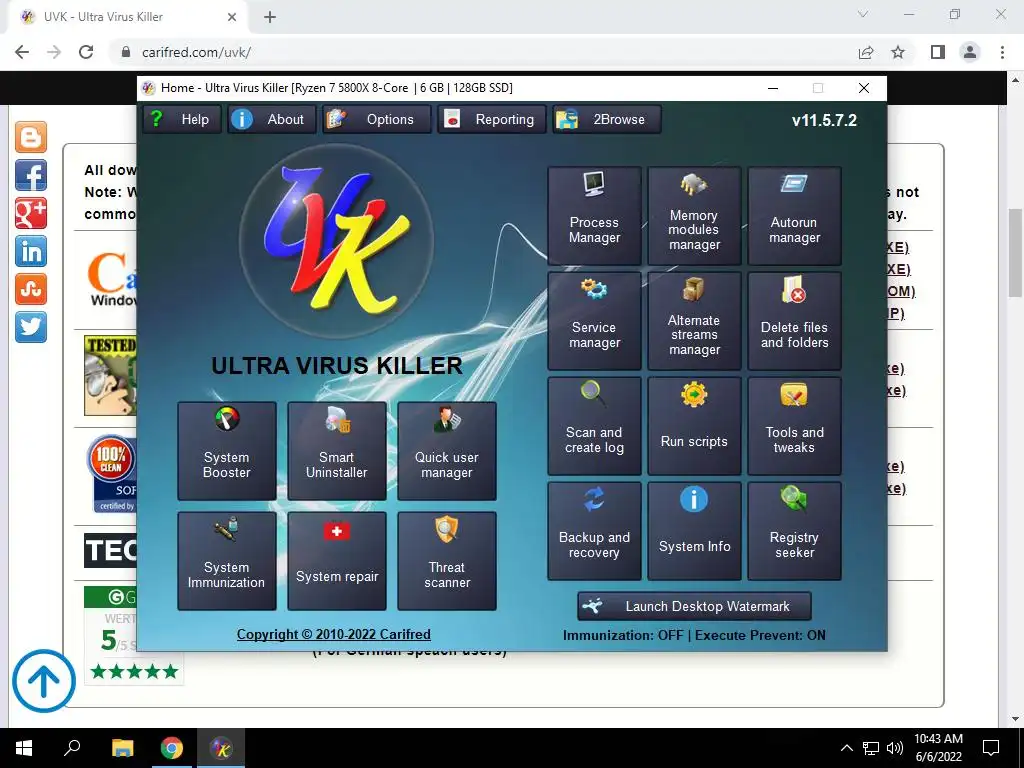Open Memory modules manager tile
Image resolution: width=1024 pixels, height=768 pixels.
[694, 216]
